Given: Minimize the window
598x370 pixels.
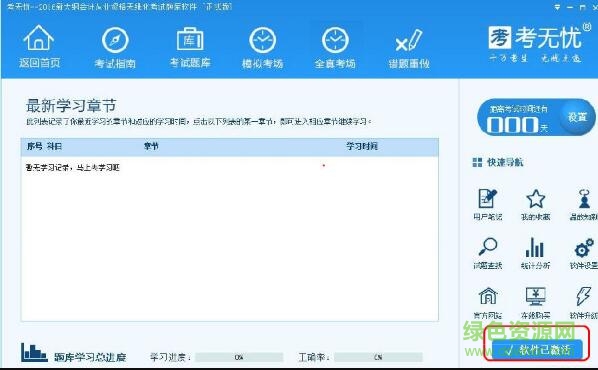Looking at the screenshot, I should tap(569, 7).
